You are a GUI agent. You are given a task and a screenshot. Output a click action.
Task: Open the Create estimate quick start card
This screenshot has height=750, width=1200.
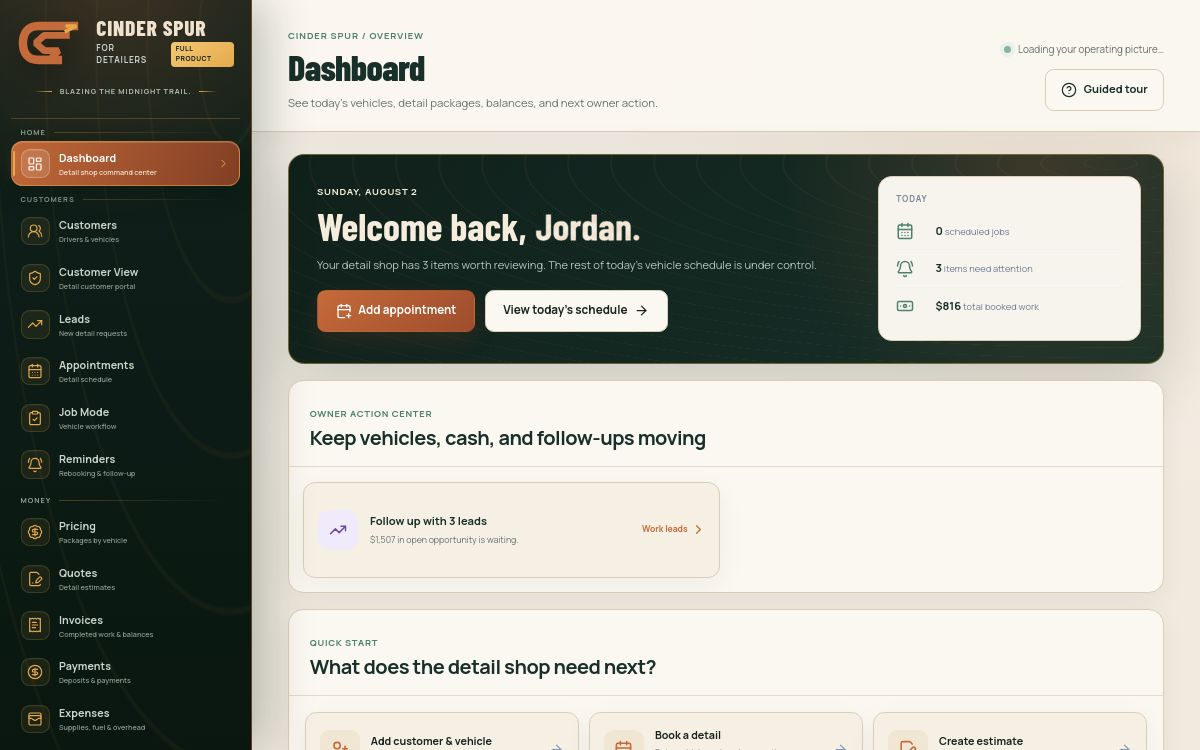point(1009,732)
